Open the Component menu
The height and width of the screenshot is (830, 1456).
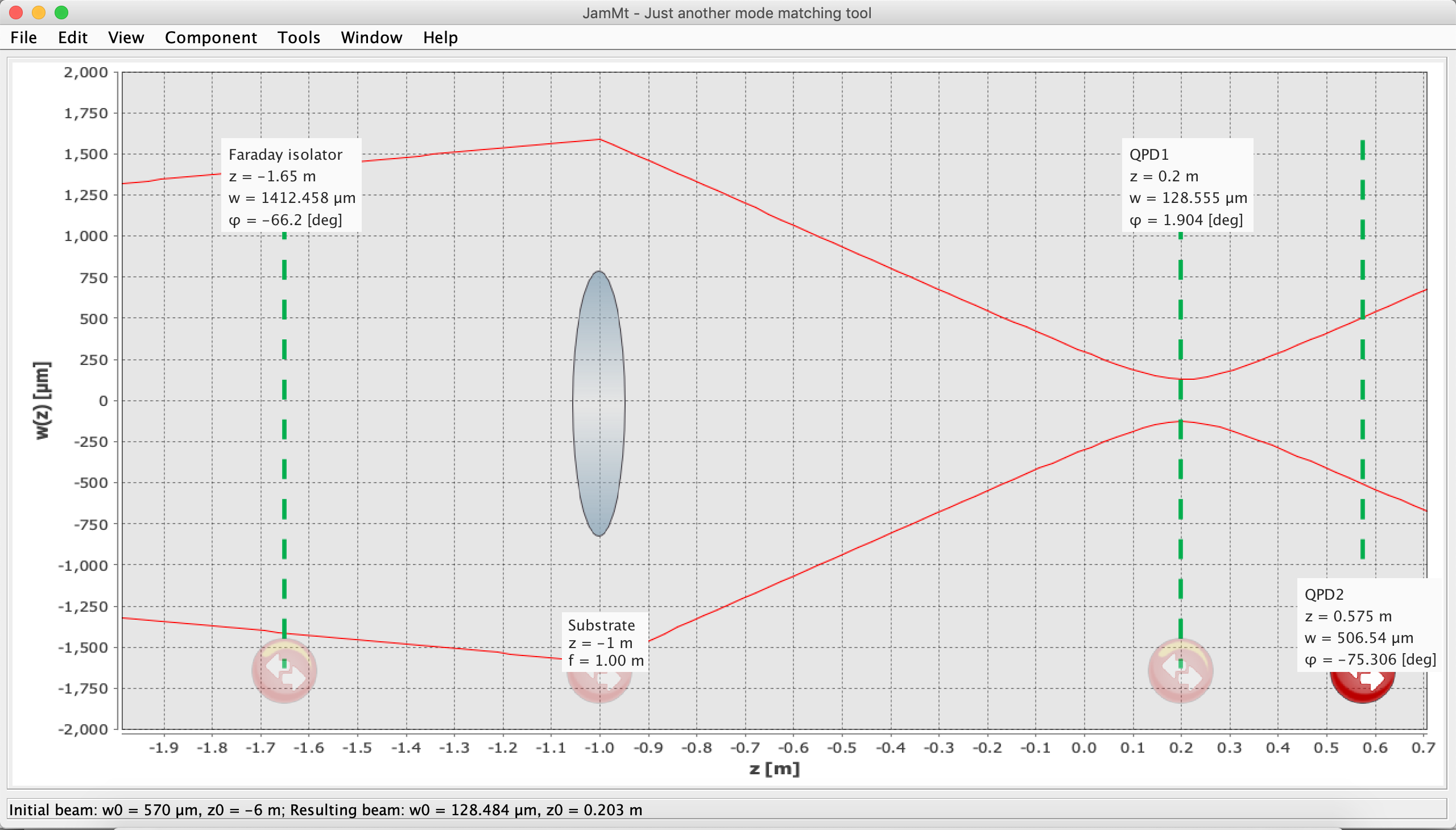coord(210,38)
